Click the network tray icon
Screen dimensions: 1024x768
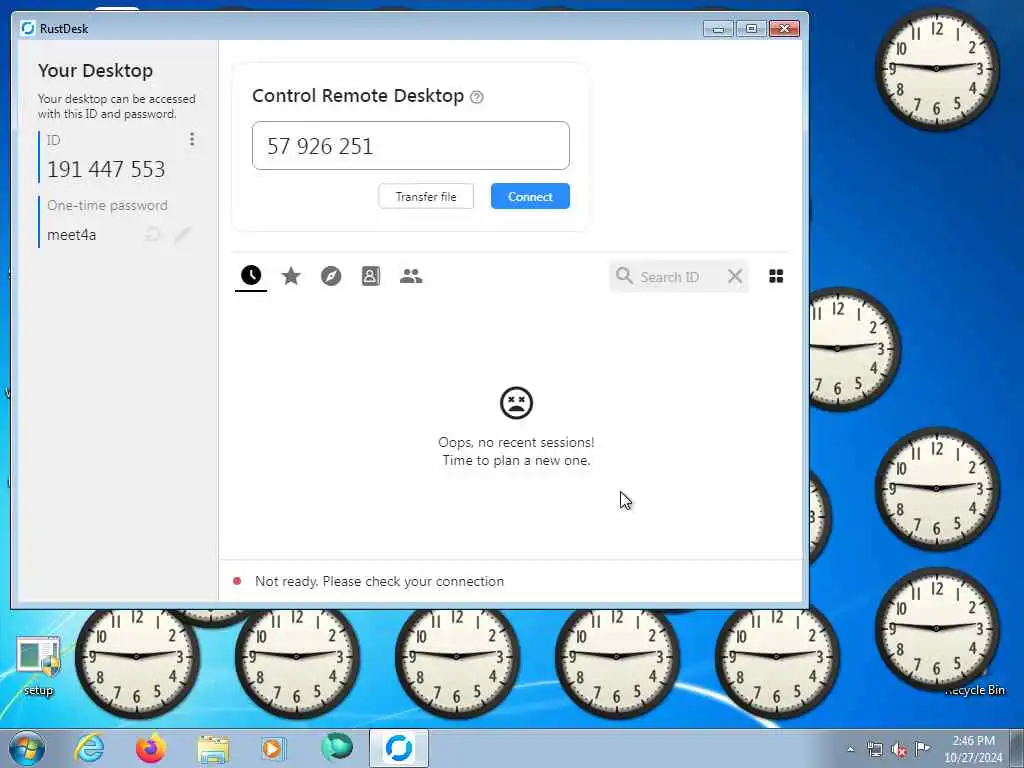click(x=875, y=750)
